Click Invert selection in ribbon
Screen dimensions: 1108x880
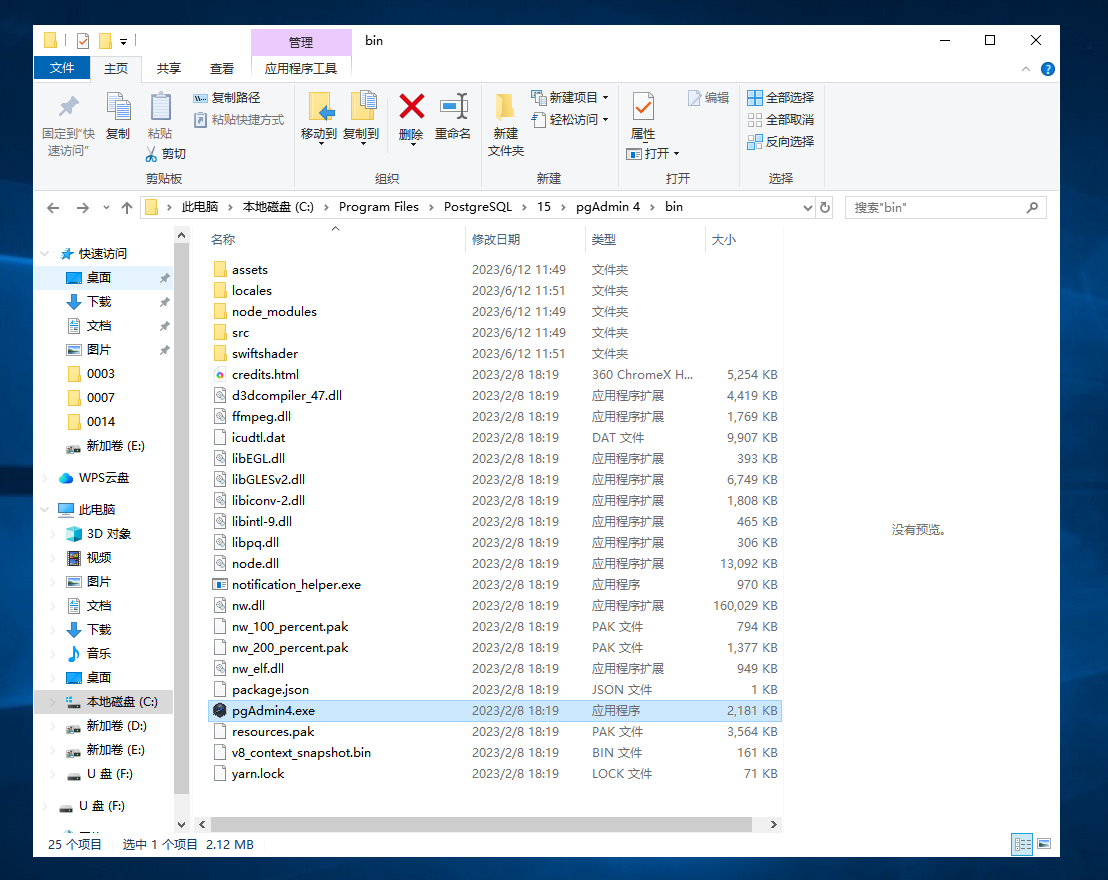coord(781,142)
